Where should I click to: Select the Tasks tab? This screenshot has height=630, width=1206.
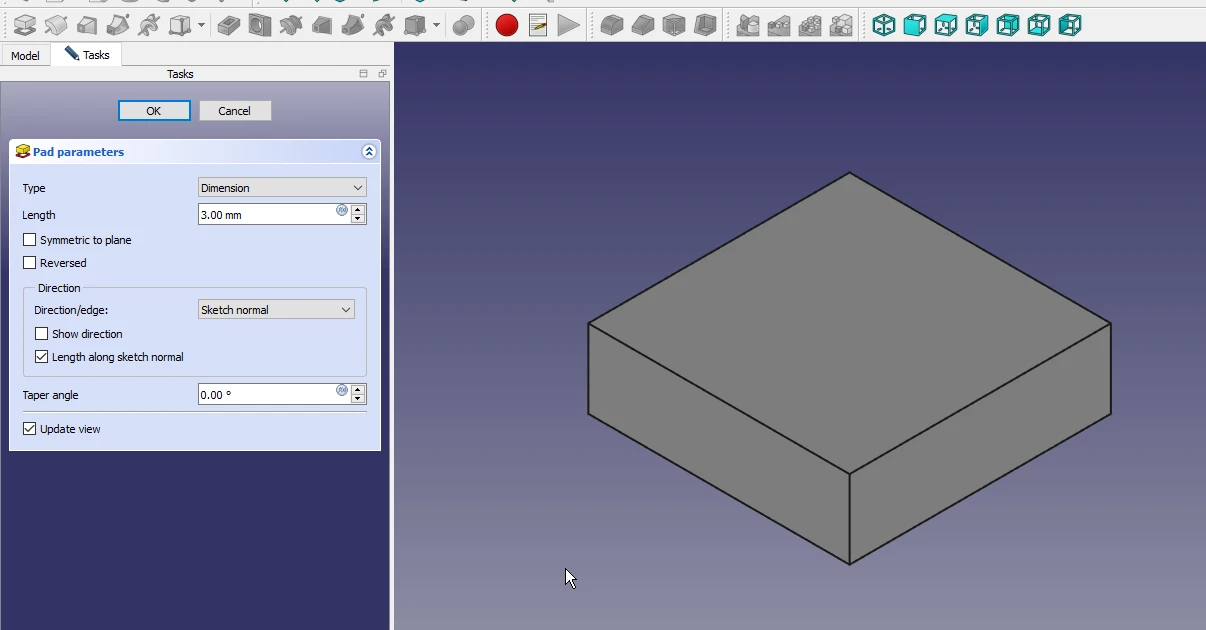pos(88,55)
